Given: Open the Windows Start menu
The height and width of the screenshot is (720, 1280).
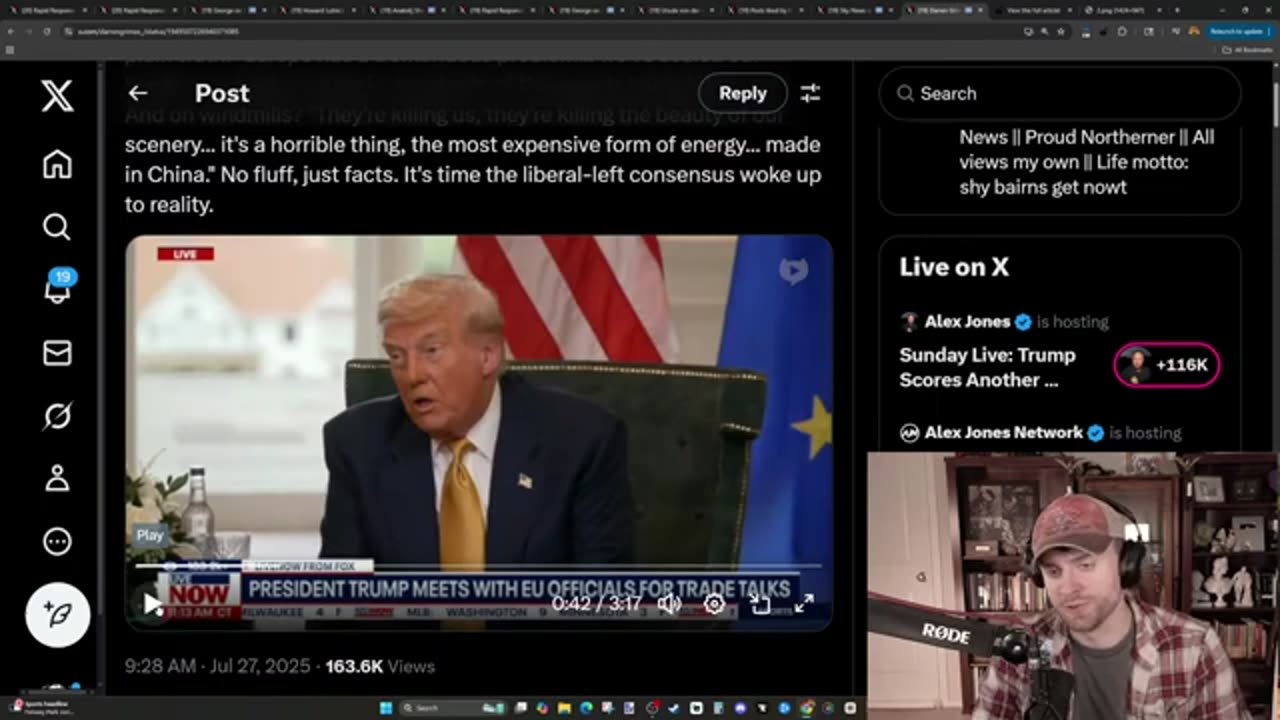Looking at the screenshot, I should coord(386,708).
